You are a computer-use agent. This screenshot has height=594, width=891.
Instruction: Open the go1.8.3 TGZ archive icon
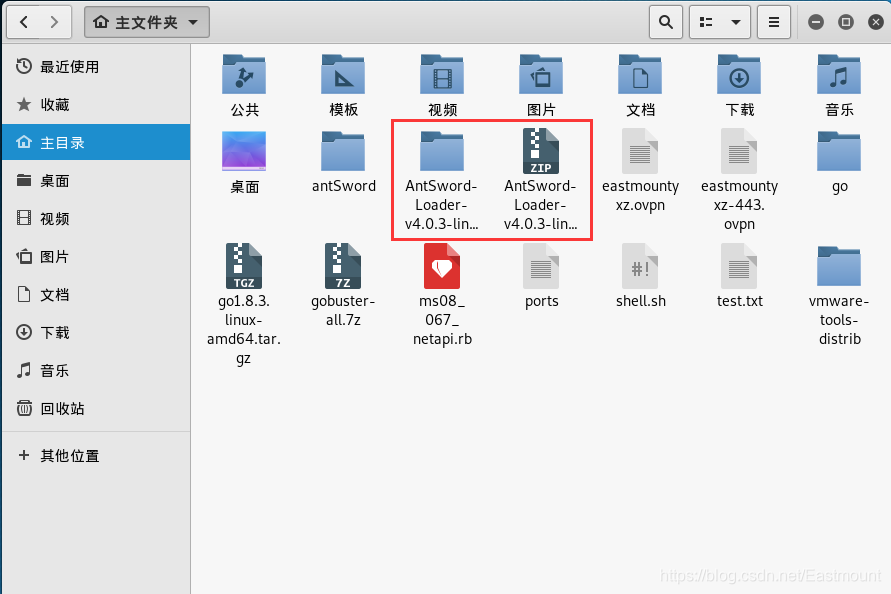pyautogui.click(x=243, y=267)
